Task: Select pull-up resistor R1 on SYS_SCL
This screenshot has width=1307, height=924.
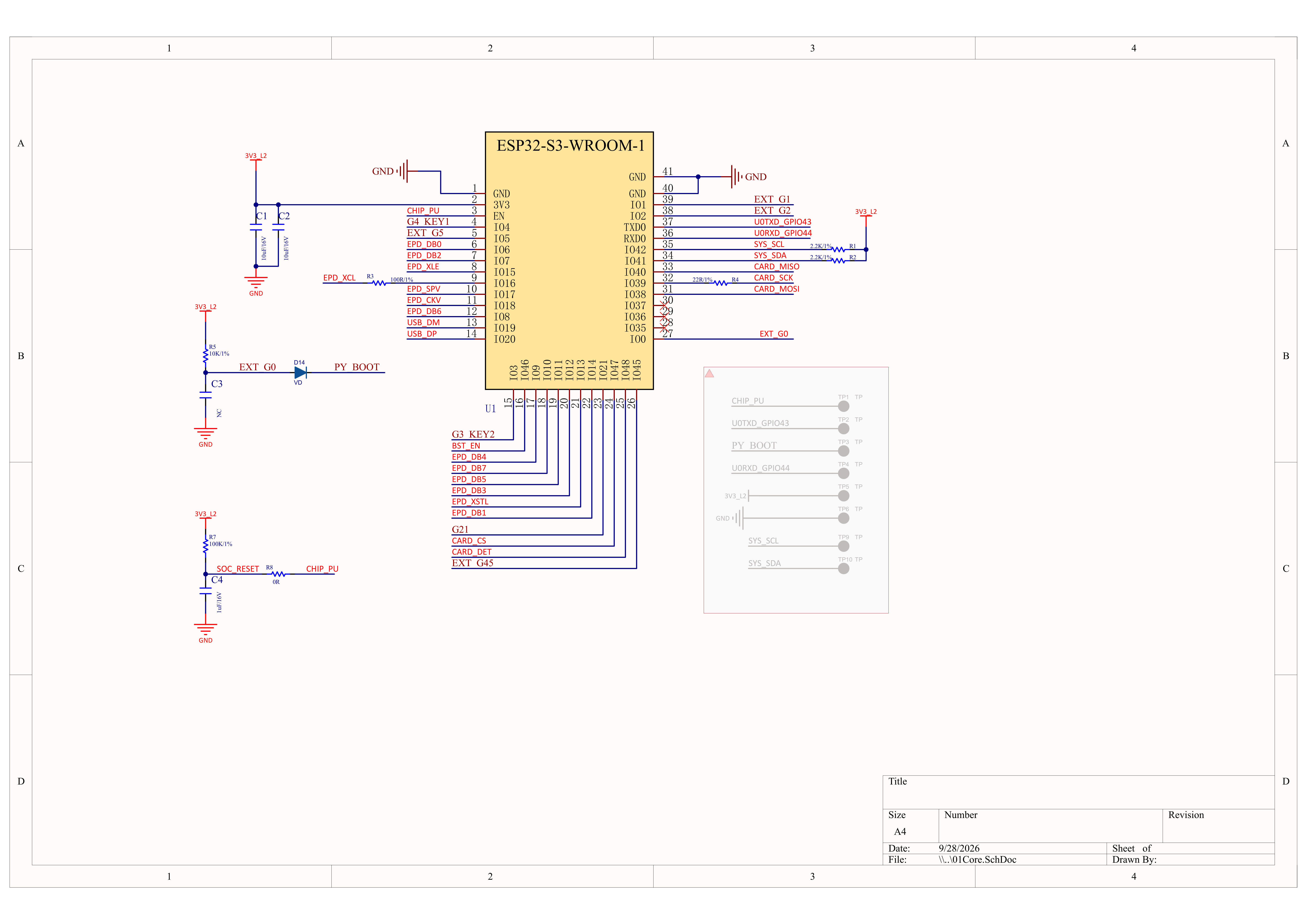Action: point(838,249)
